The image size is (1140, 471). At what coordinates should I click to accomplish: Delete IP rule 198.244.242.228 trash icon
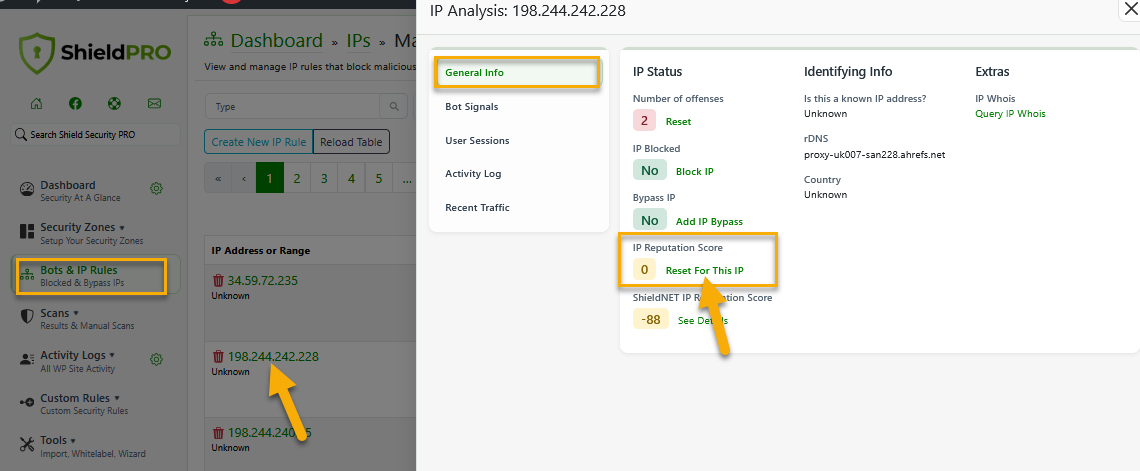click(218, 357)
